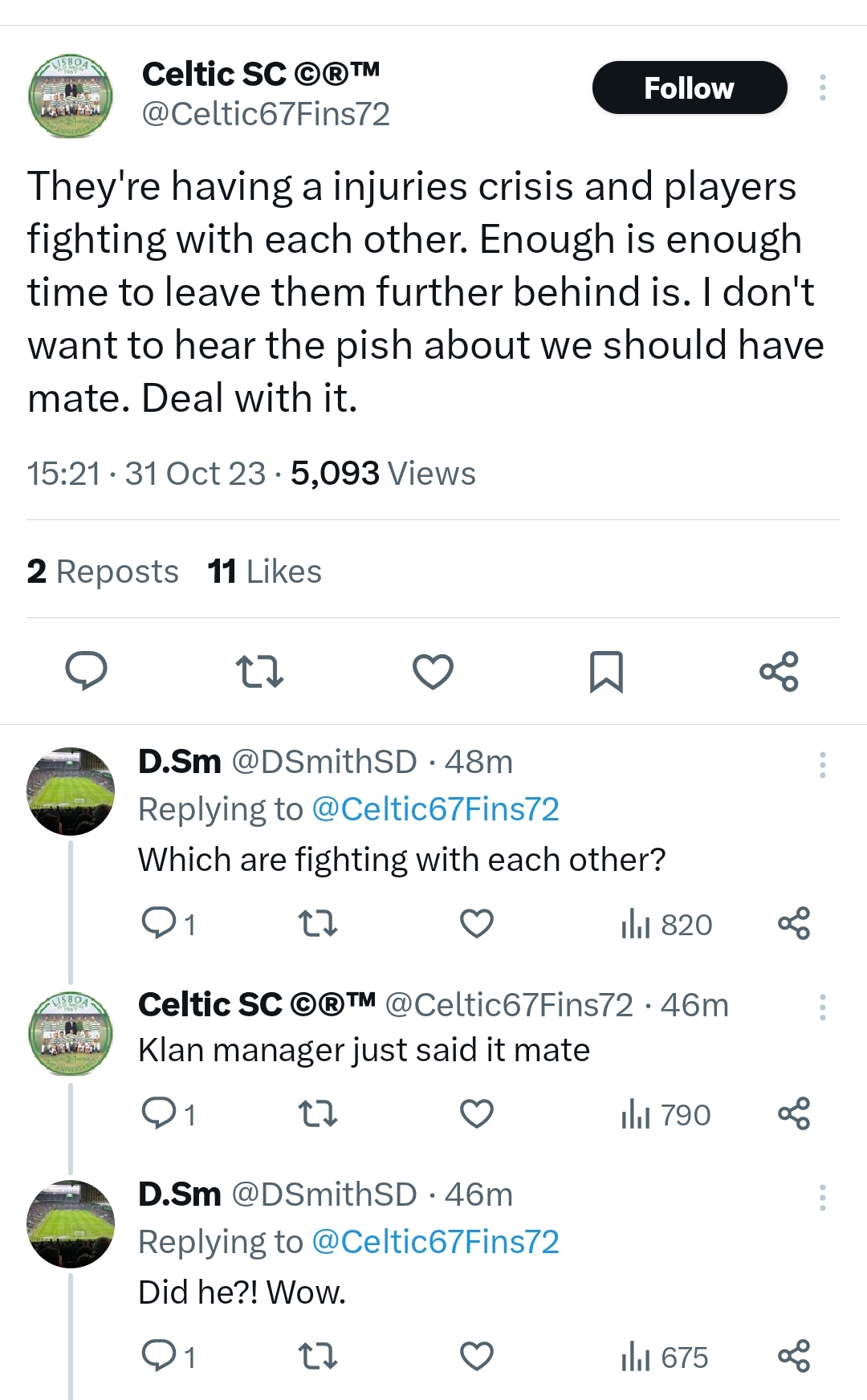
Task: Repost the 'Klan manager just said it' reply
Action: click(318, 1114)
